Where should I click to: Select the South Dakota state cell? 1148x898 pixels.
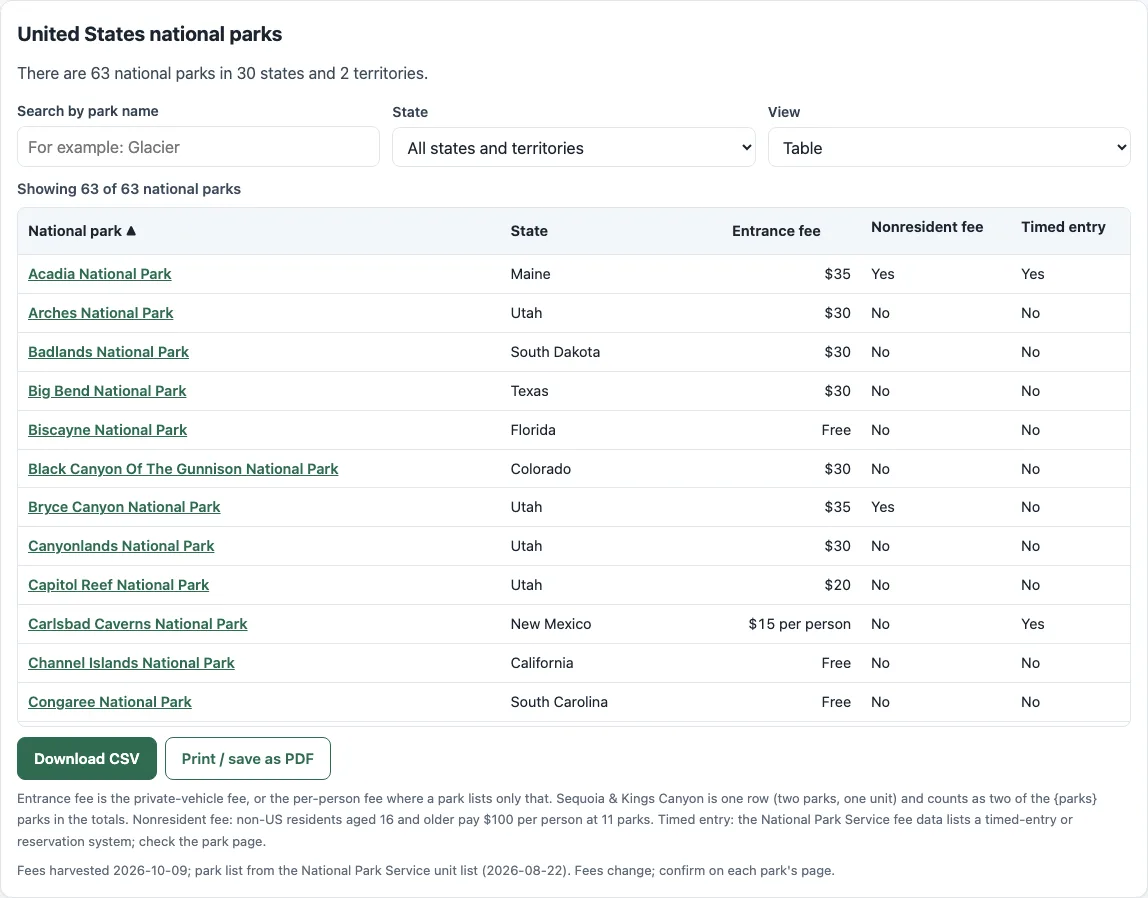(555, 352)
